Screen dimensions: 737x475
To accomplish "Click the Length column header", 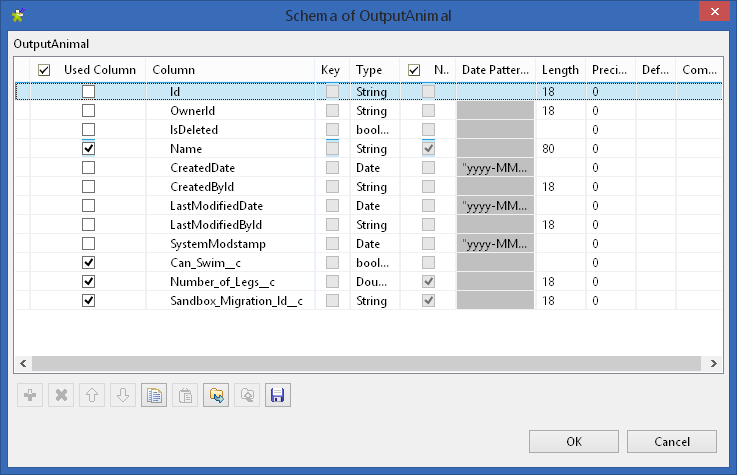I will coord(560,70).
